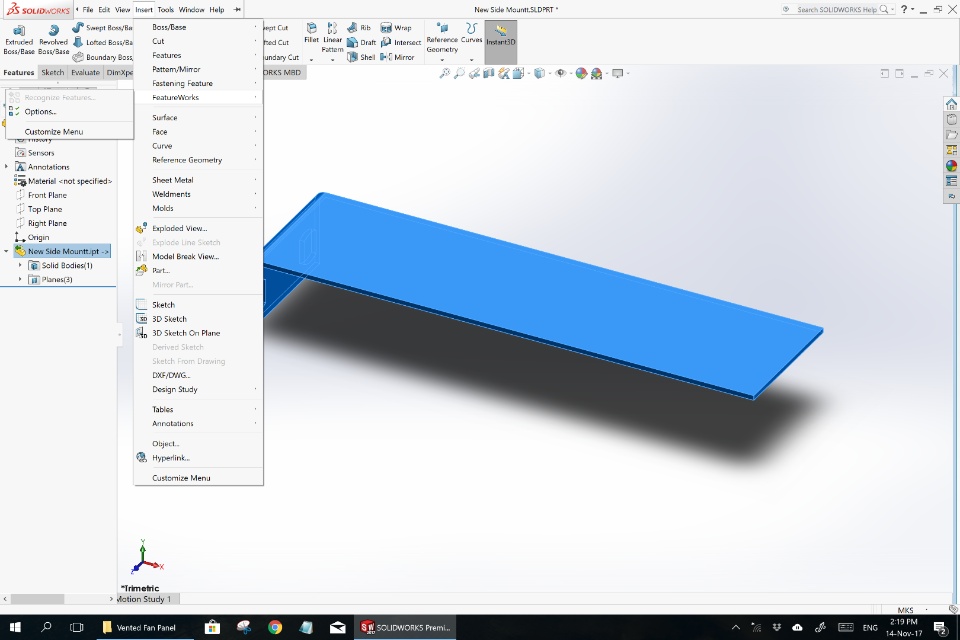Open SOLIDWORKS Resources home tab in task pane
Viewport: 960px width, 640px height.
[951, 104]
